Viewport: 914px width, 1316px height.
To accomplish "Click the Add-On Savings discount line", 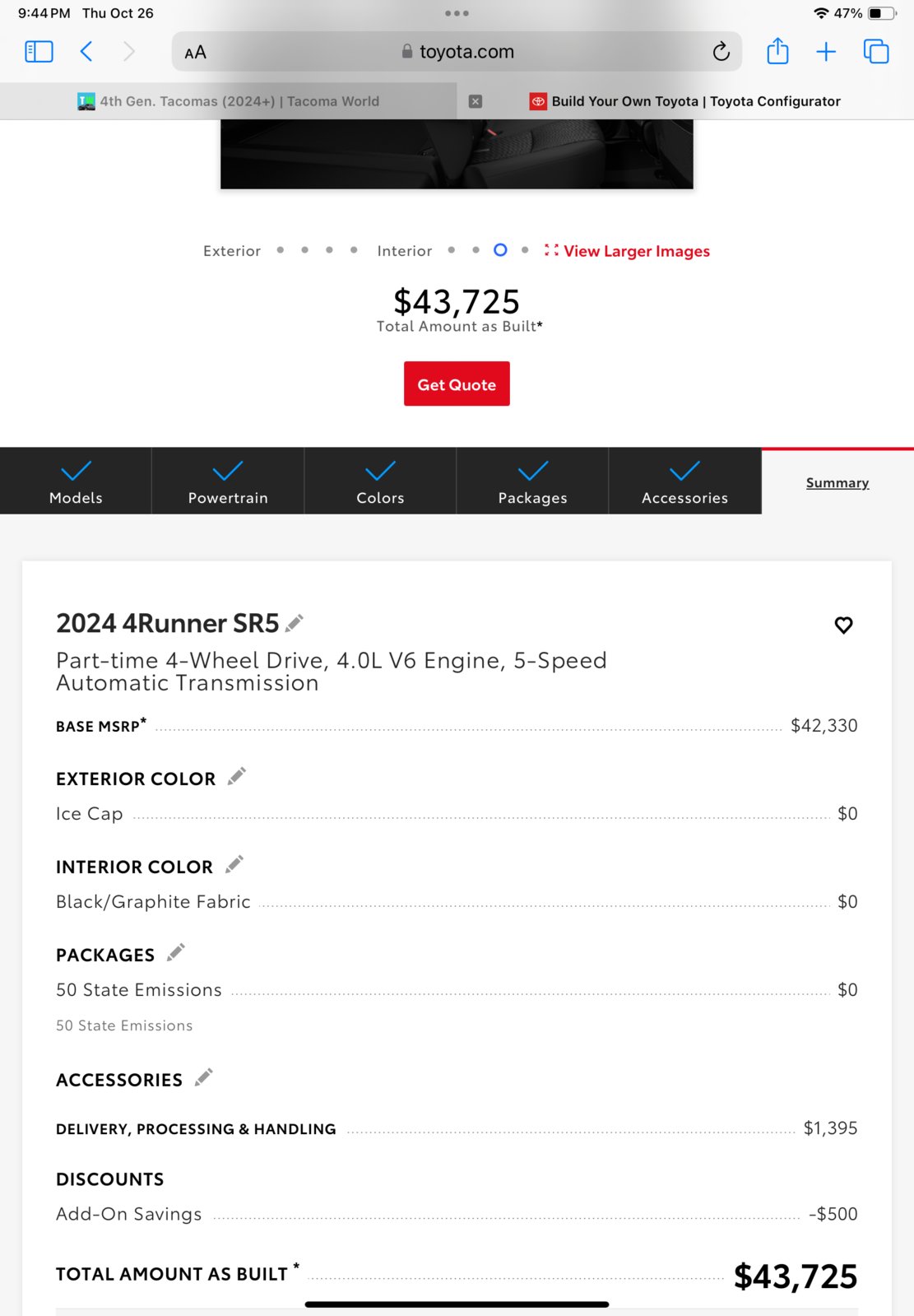I will pos(457,1214).
